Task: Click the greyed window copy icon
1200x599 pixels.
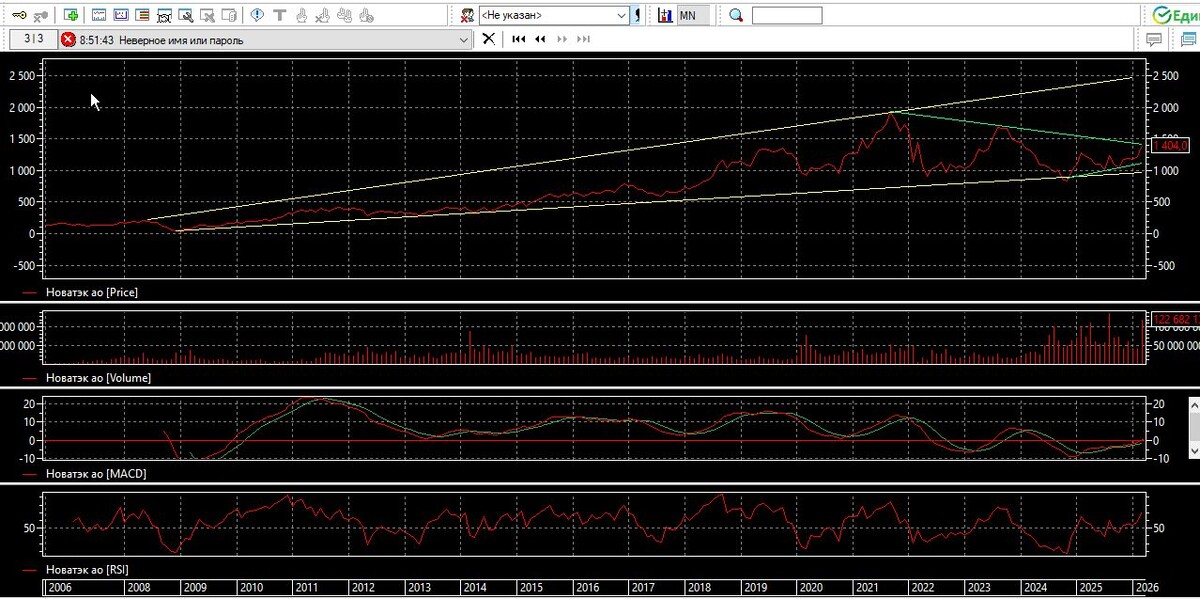Action: tap(230, 15)
